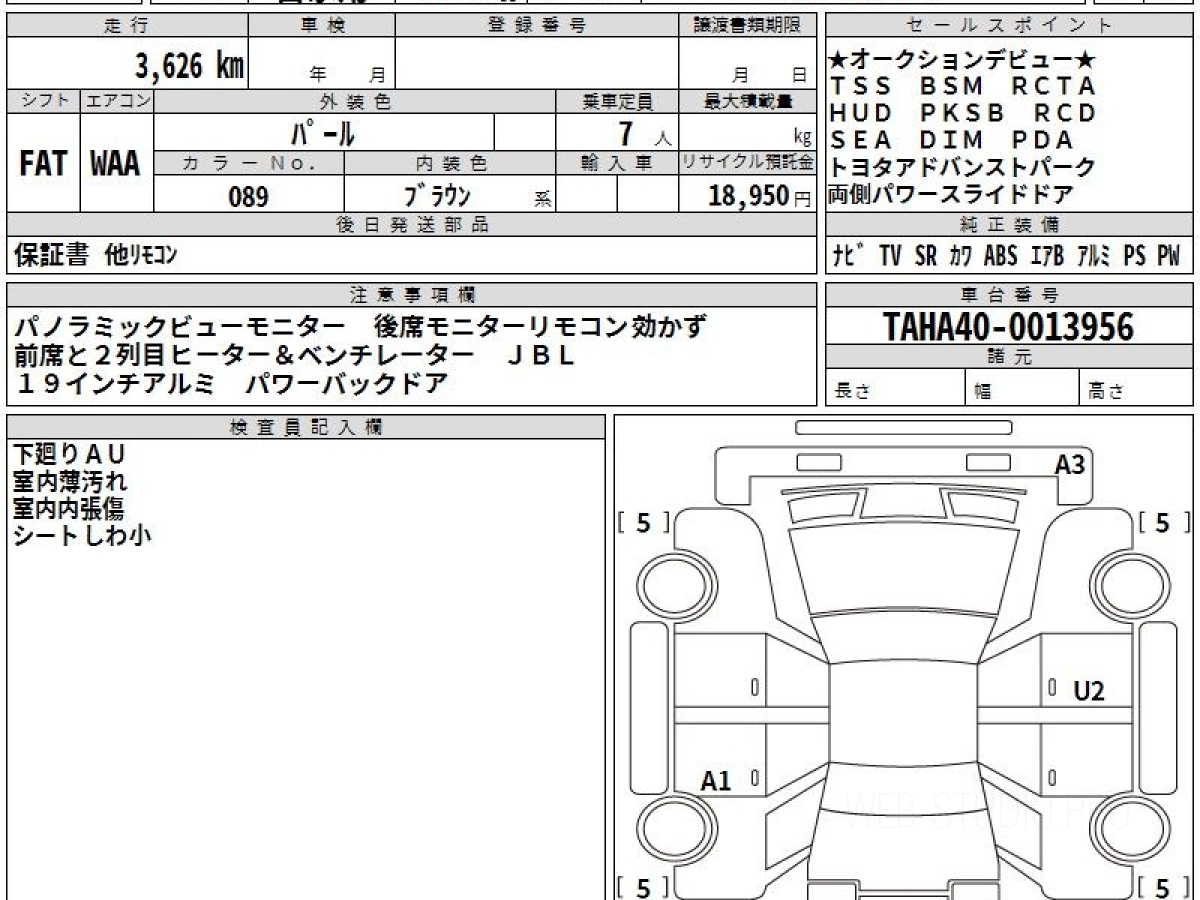Select the 高さ dimension cell
1200x900 pixels.
[1136, 387]
